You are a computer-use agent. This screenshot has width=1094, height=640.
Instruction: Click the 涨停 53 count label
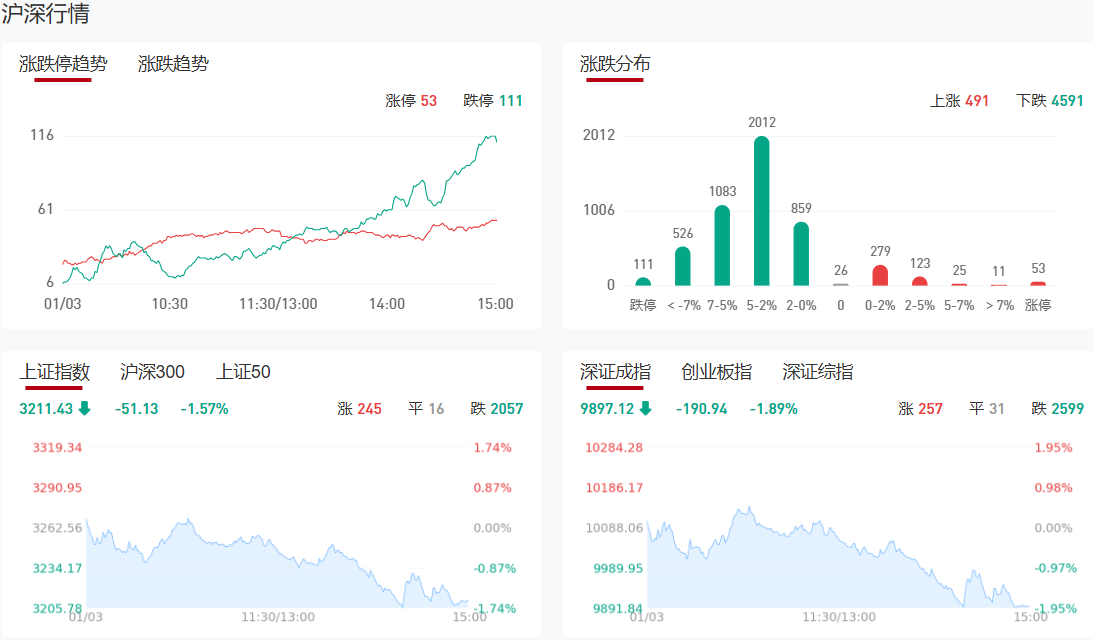(x=411, y=101)
